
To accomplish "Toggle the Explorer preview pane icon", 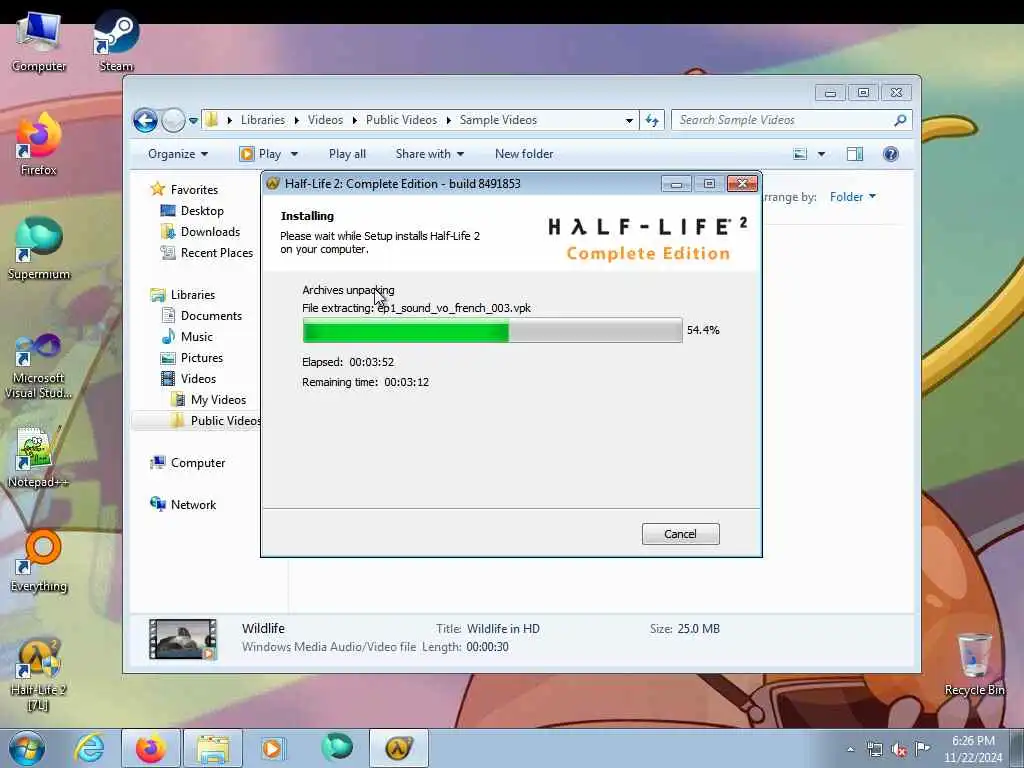I will (x=855, y=154).
